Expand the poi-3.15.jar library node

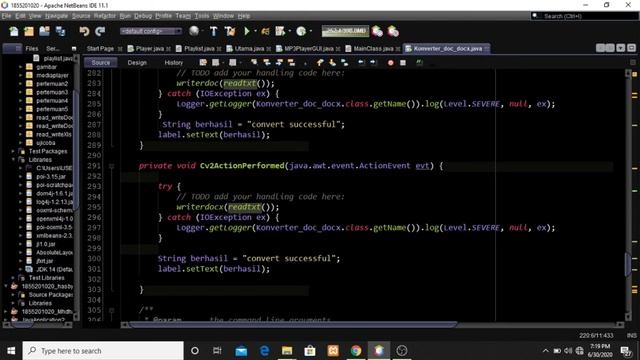[x=20, y=177]
